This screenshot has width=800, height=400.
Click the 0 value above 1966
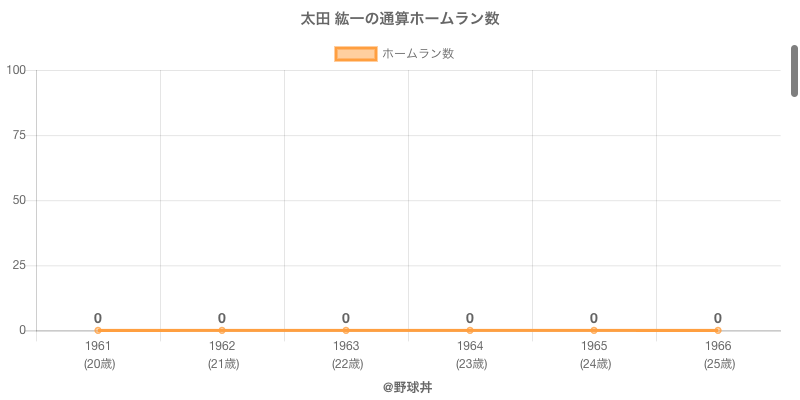tap(718, 318)
